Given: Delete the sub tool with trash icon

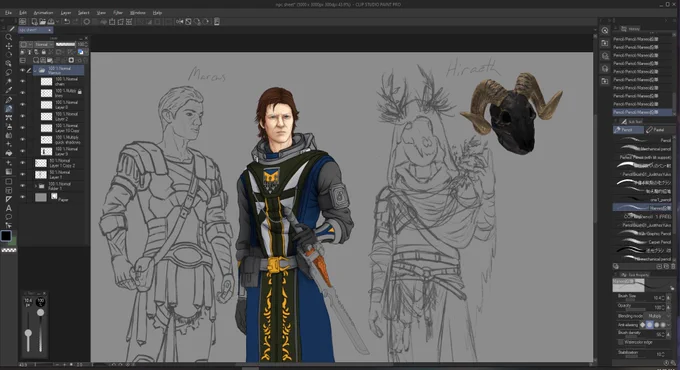Looking at the screenshot, I should 673,266.
